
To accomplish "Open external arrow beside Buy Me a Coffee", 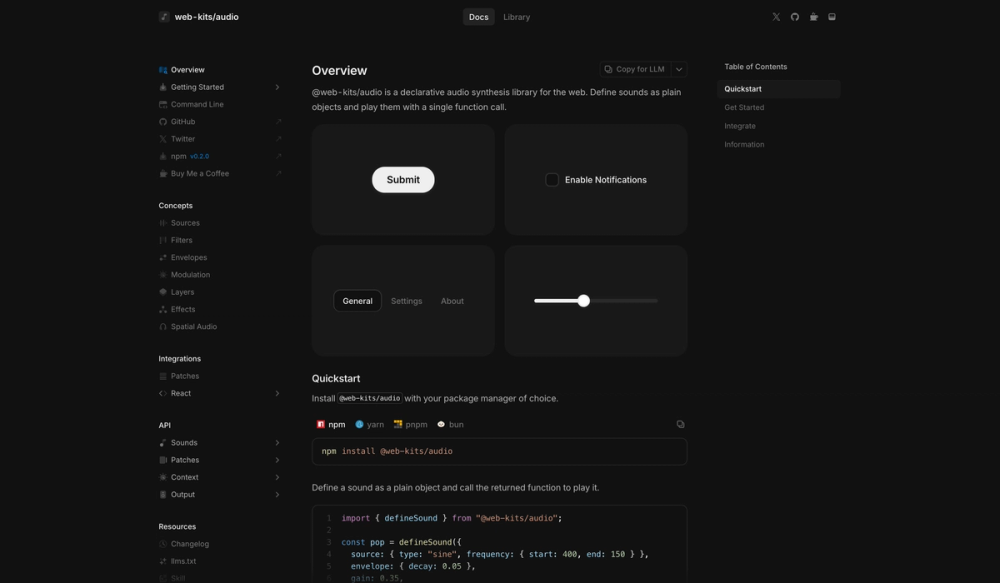I will pos(278,173).
